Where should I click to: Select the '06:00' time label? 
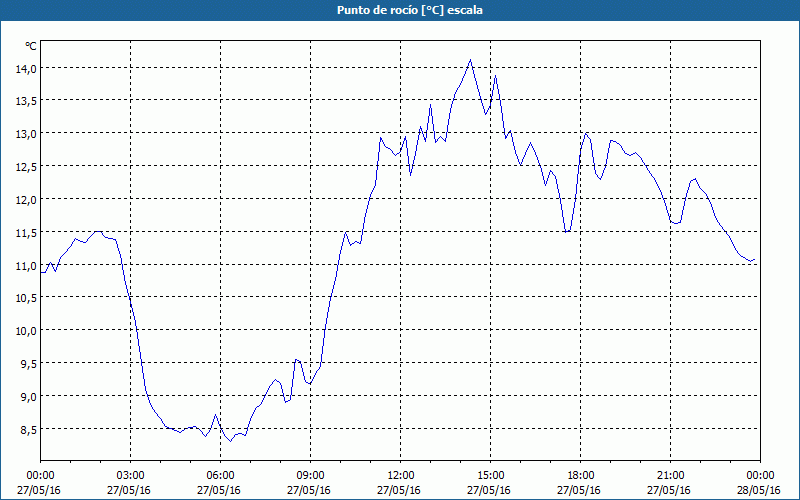[x=220, y=476]
